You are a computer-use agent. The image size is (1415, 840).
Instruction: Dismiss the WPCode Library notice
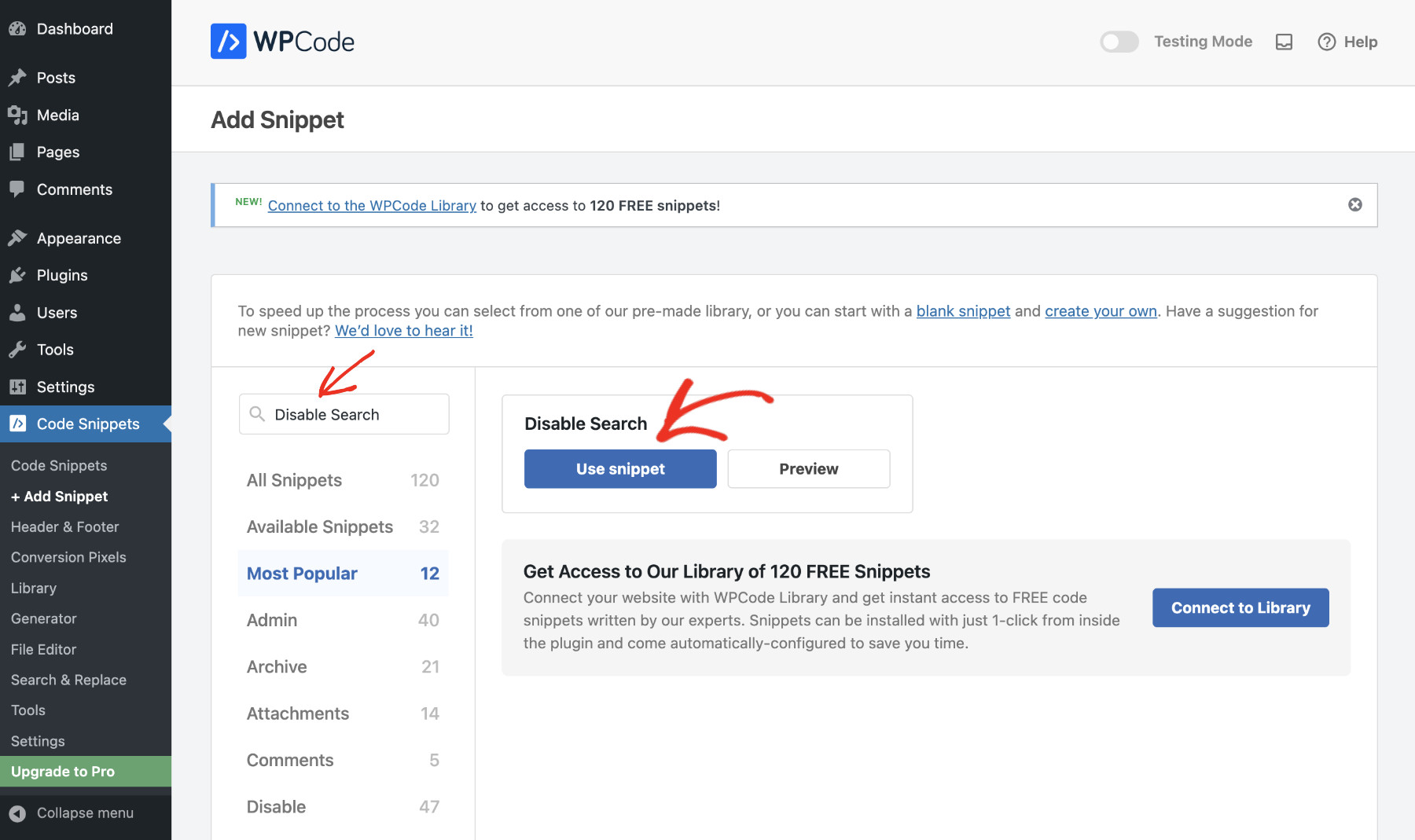pos(1355,204)
